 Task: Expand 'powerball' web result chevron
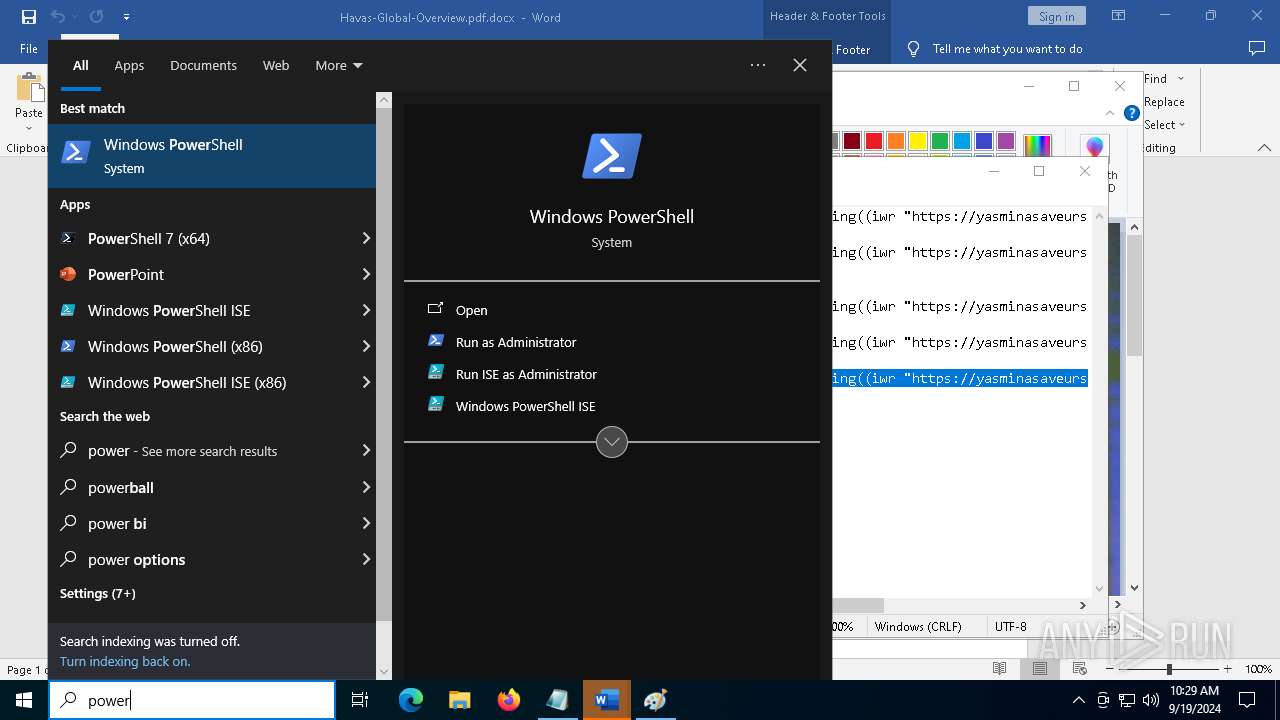point(366,487)
